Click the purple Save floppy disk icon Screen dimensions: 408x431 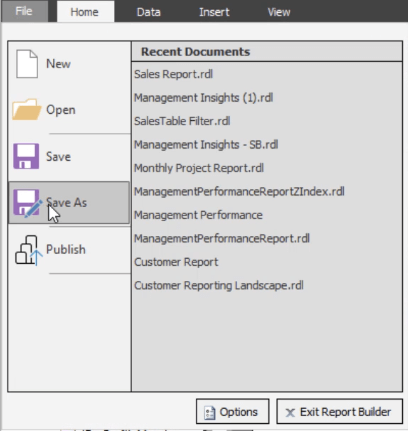click(x=26, y=156)
